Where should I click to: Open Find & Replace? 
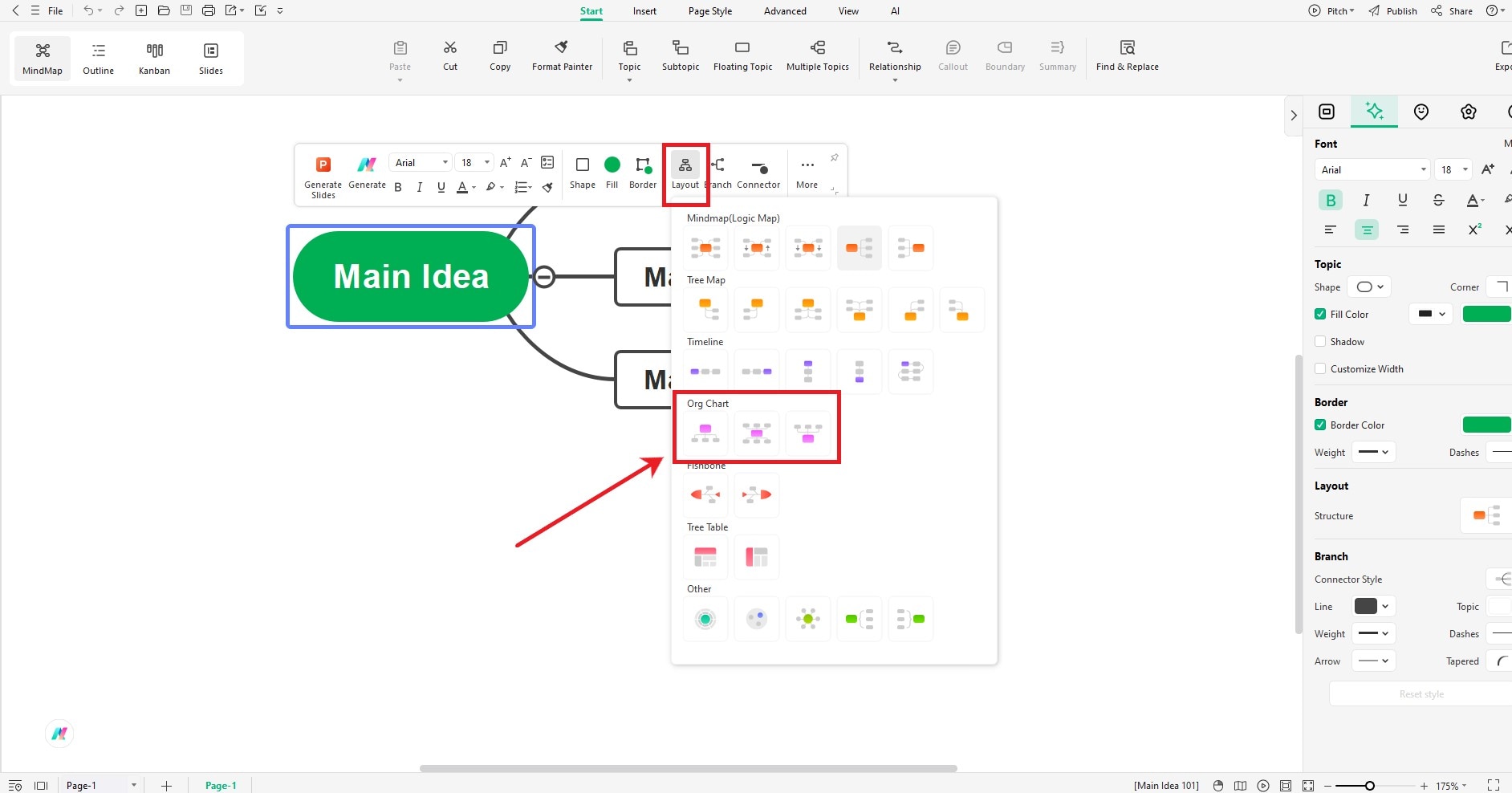[1127, 56]
